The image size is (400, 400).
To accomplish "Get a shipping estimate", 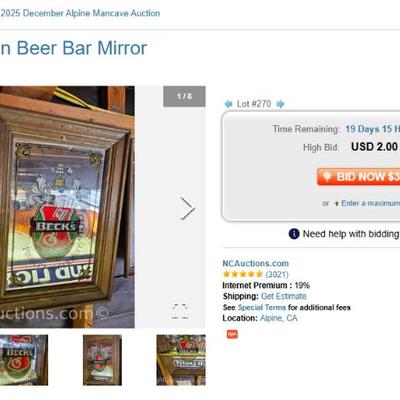I will tap(284, 296).
